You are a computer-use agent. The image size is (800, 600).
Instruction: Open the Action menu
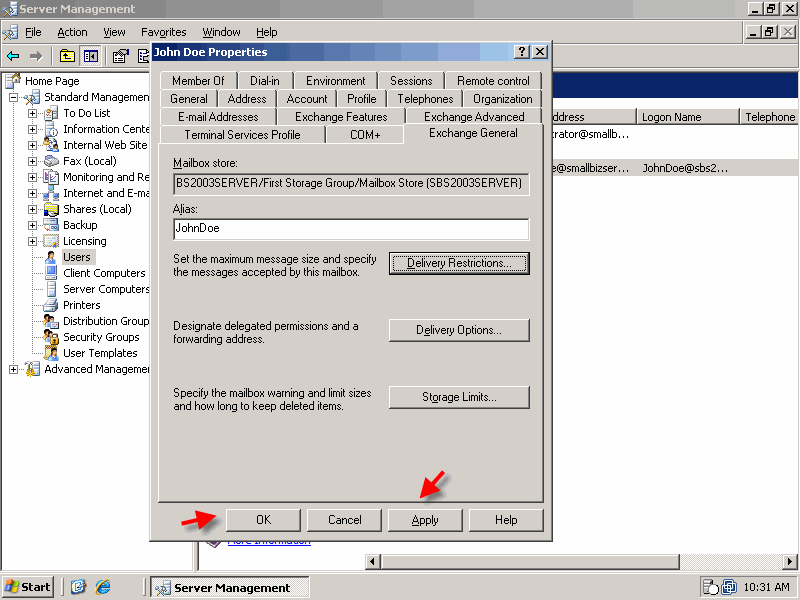point(72,32)
